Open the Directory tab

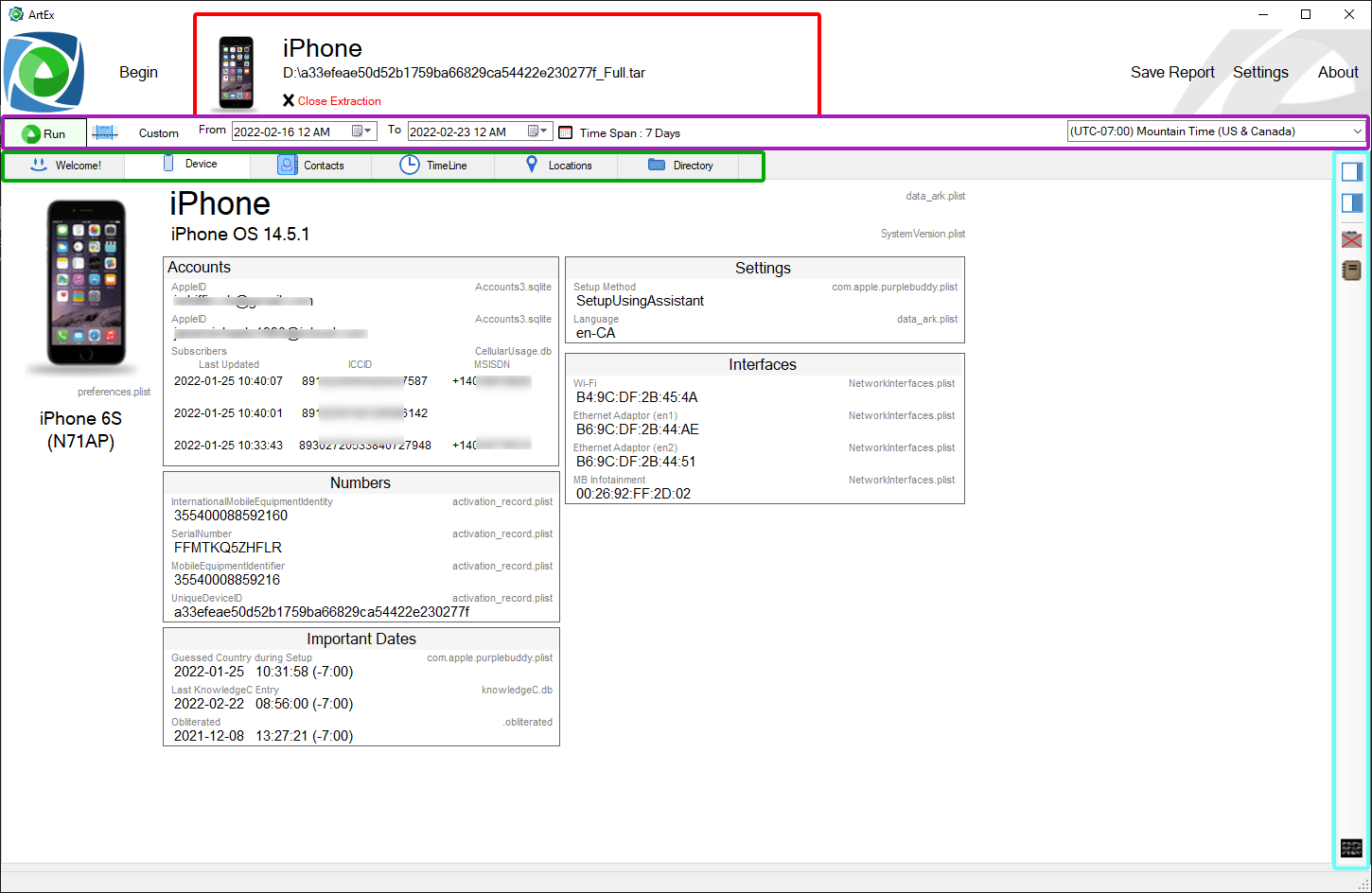[678, 166]
